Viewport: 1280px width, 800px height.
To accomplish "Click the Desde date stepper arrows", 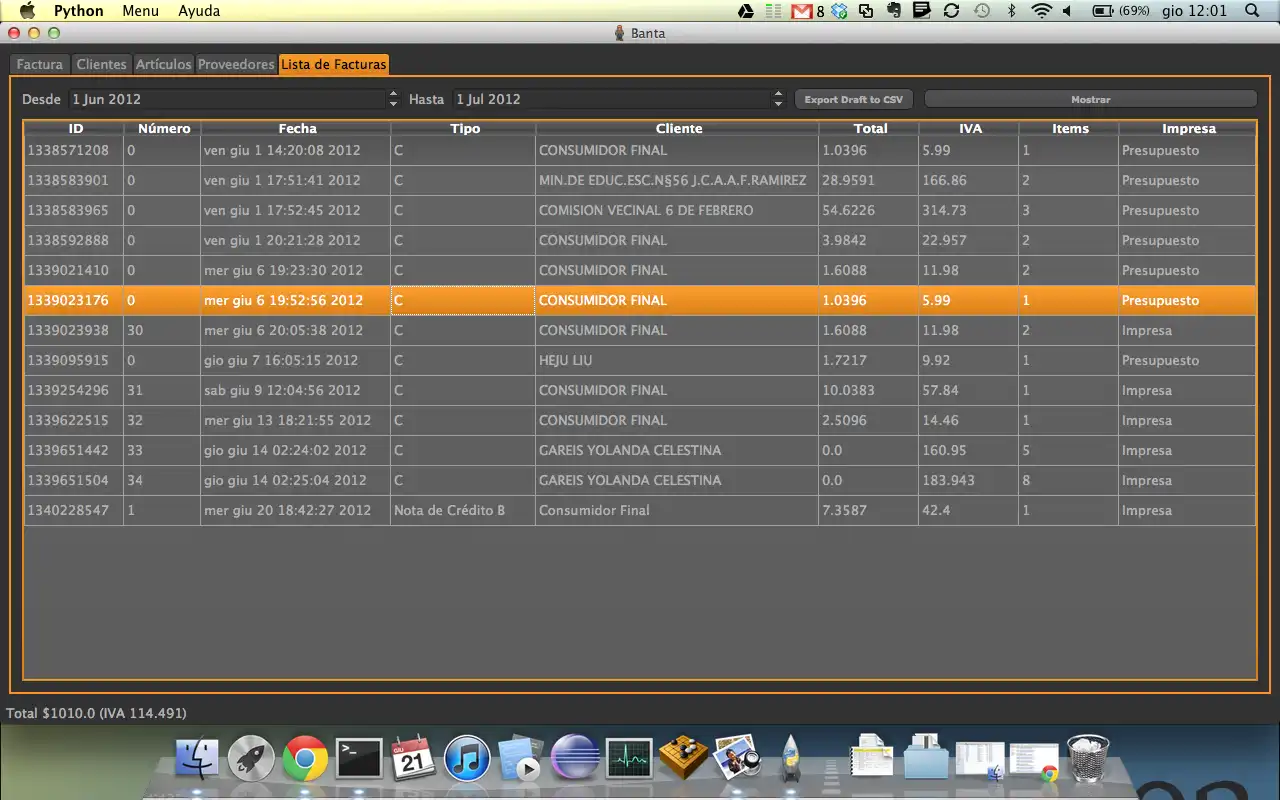I will click(x=393, y=99).
